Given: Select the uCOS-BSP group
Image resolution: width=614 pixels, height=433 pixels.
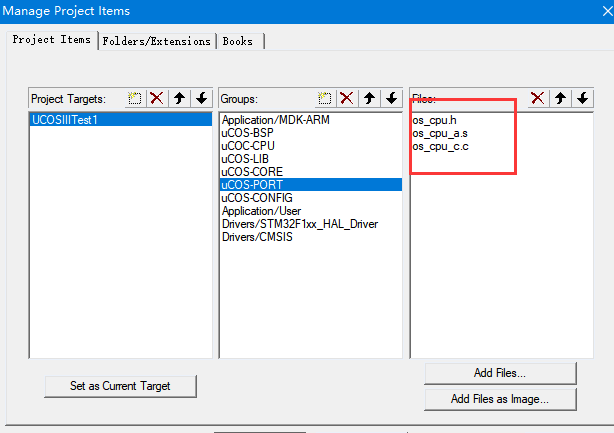Looking at the screenshot, I should pyautogui.click(x=311, y=133).
